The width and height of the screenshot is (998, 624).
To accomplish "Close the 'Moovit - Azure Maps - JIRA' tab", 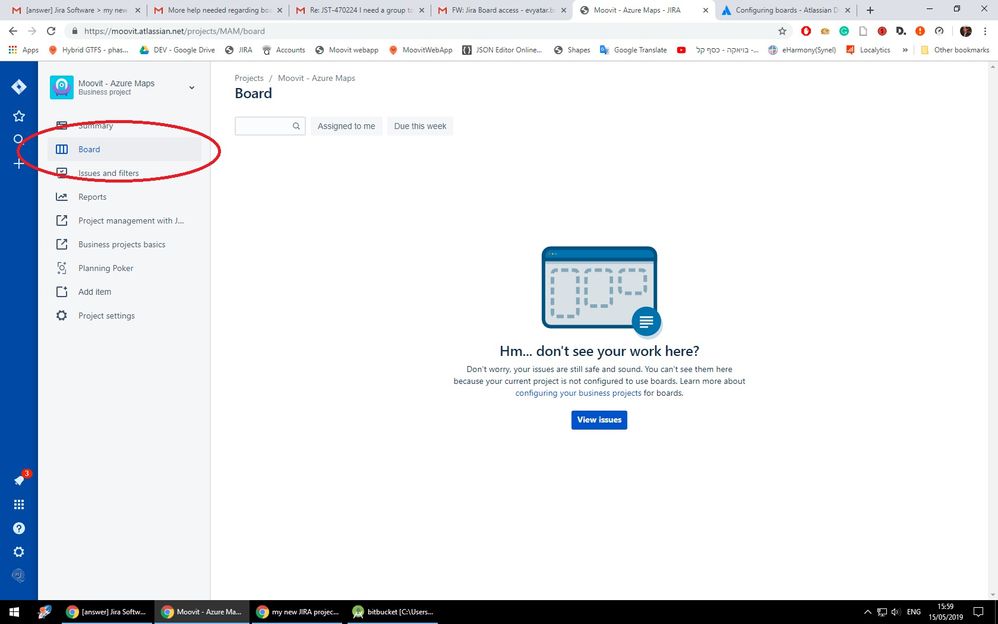I will tap(705, 10).
